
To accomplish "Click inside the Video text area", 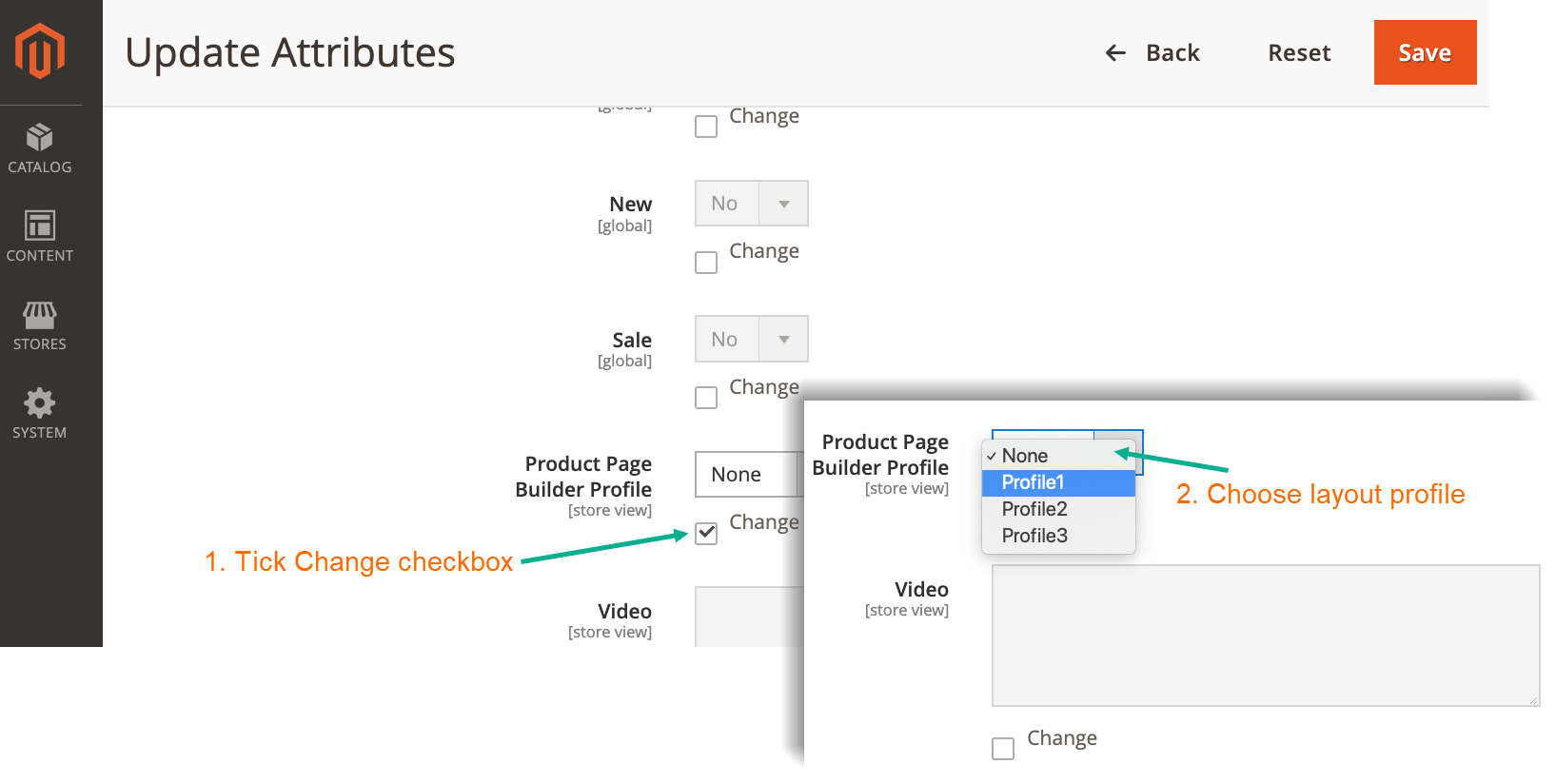I will [x=1265, y=635].
